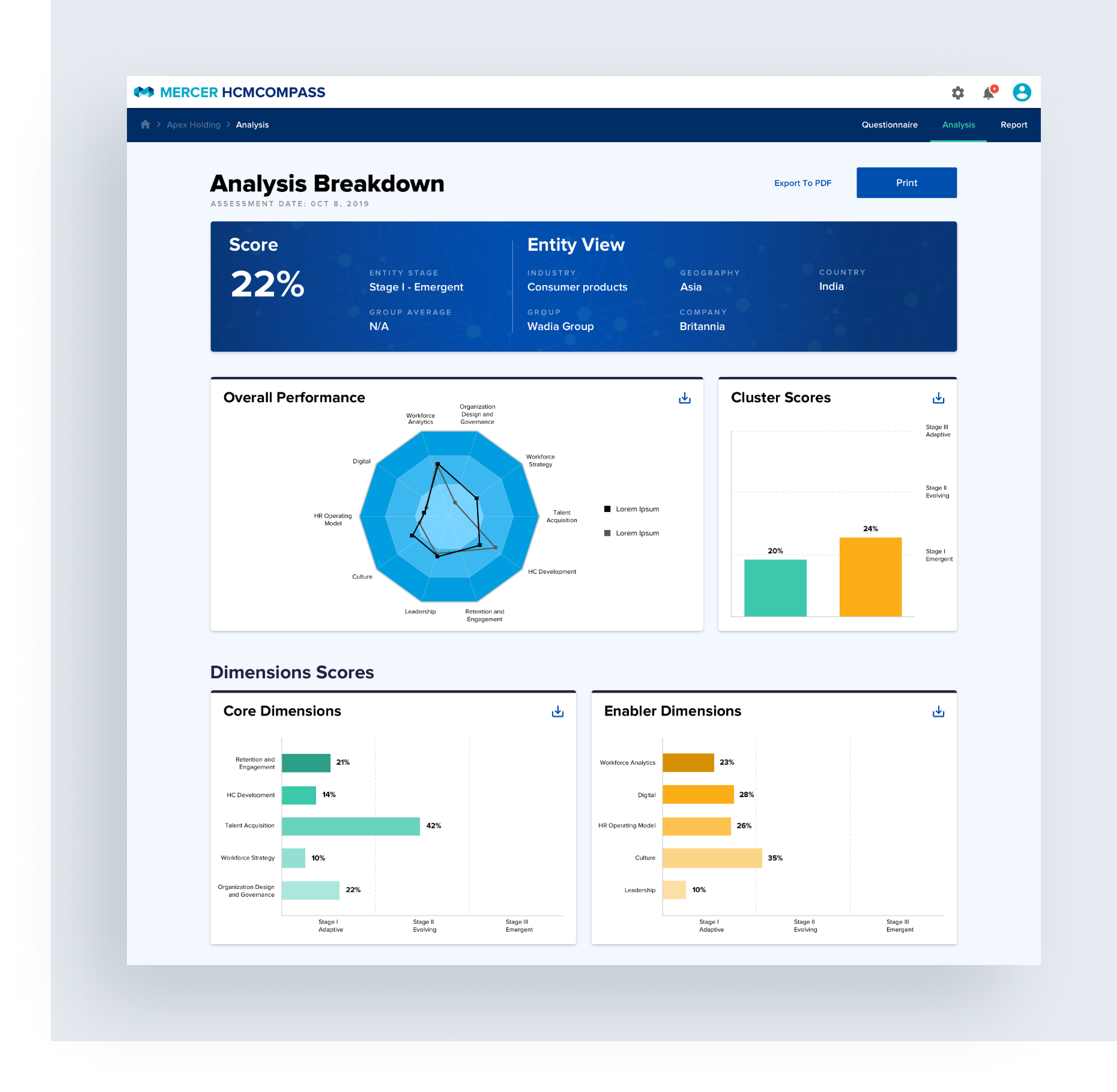Click the Retention and Engagement 21% bar

[x=306, y=763]
